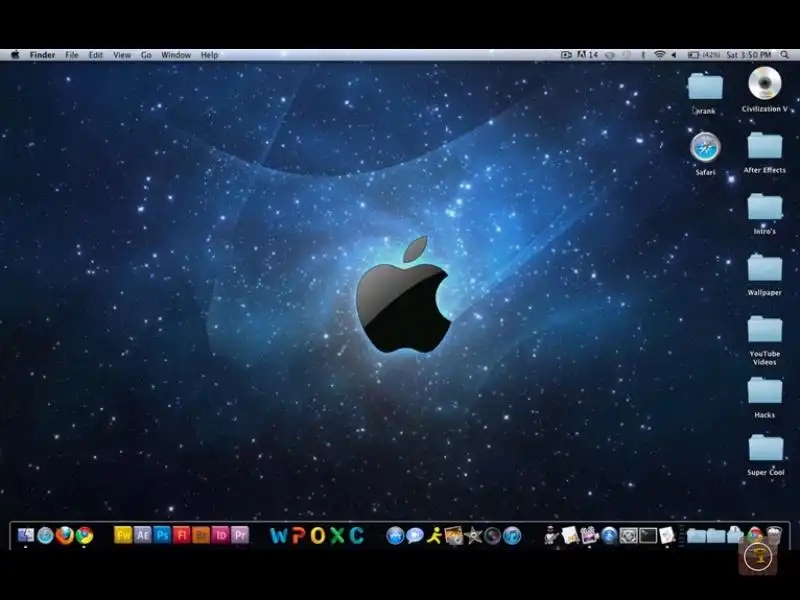Open the Terminal icon in dock
The height and width of the screenshot is (600, 800).
648,535
